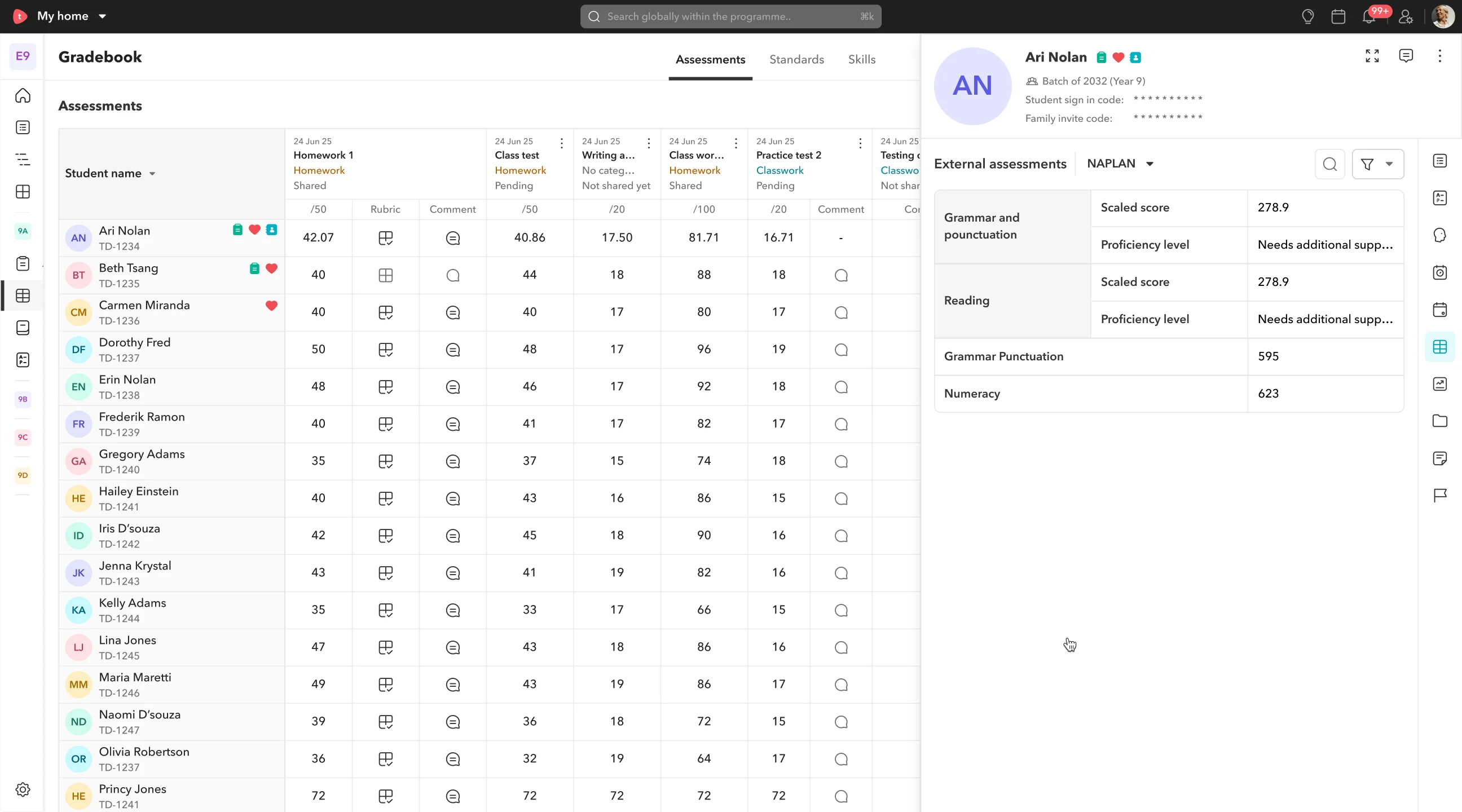Open the filter dropdown in external assessments

click(1378, 164)
